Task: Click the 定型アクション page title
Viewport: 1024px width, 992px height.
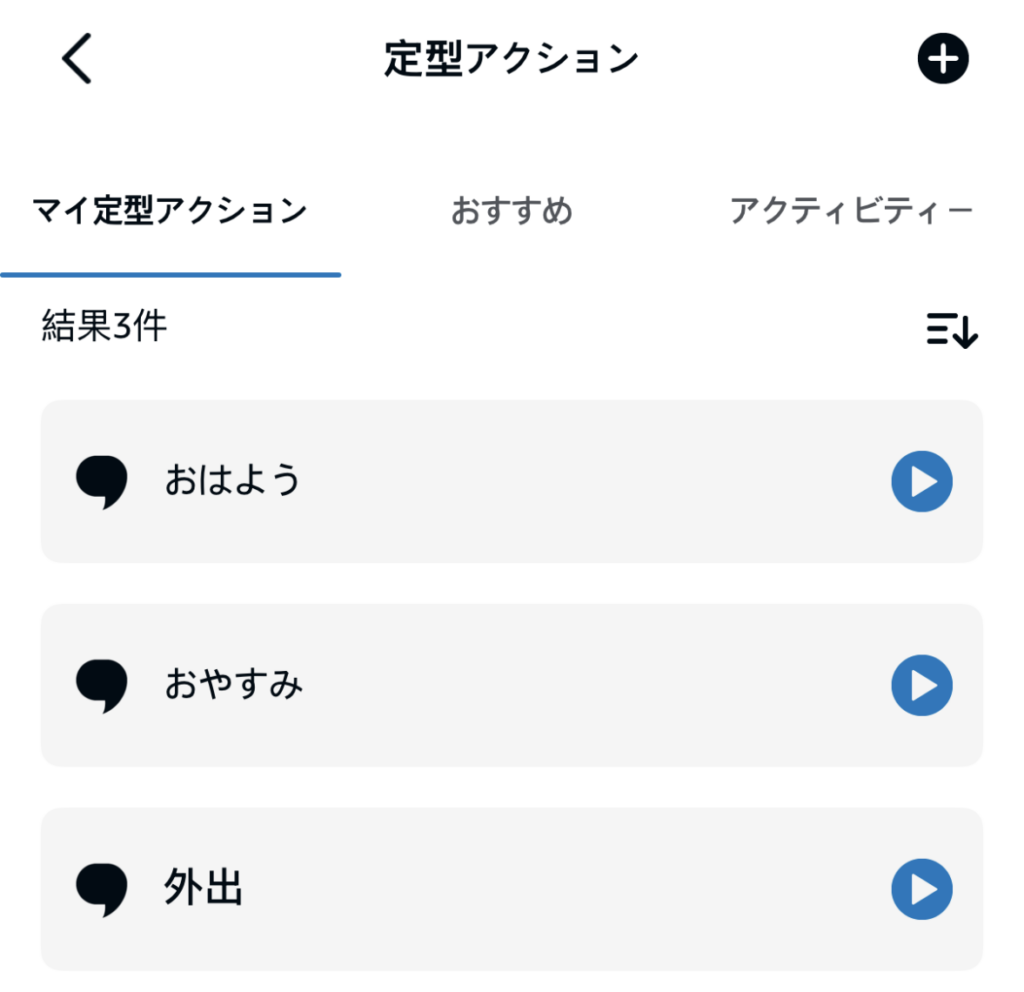Action: pos(511,59)
